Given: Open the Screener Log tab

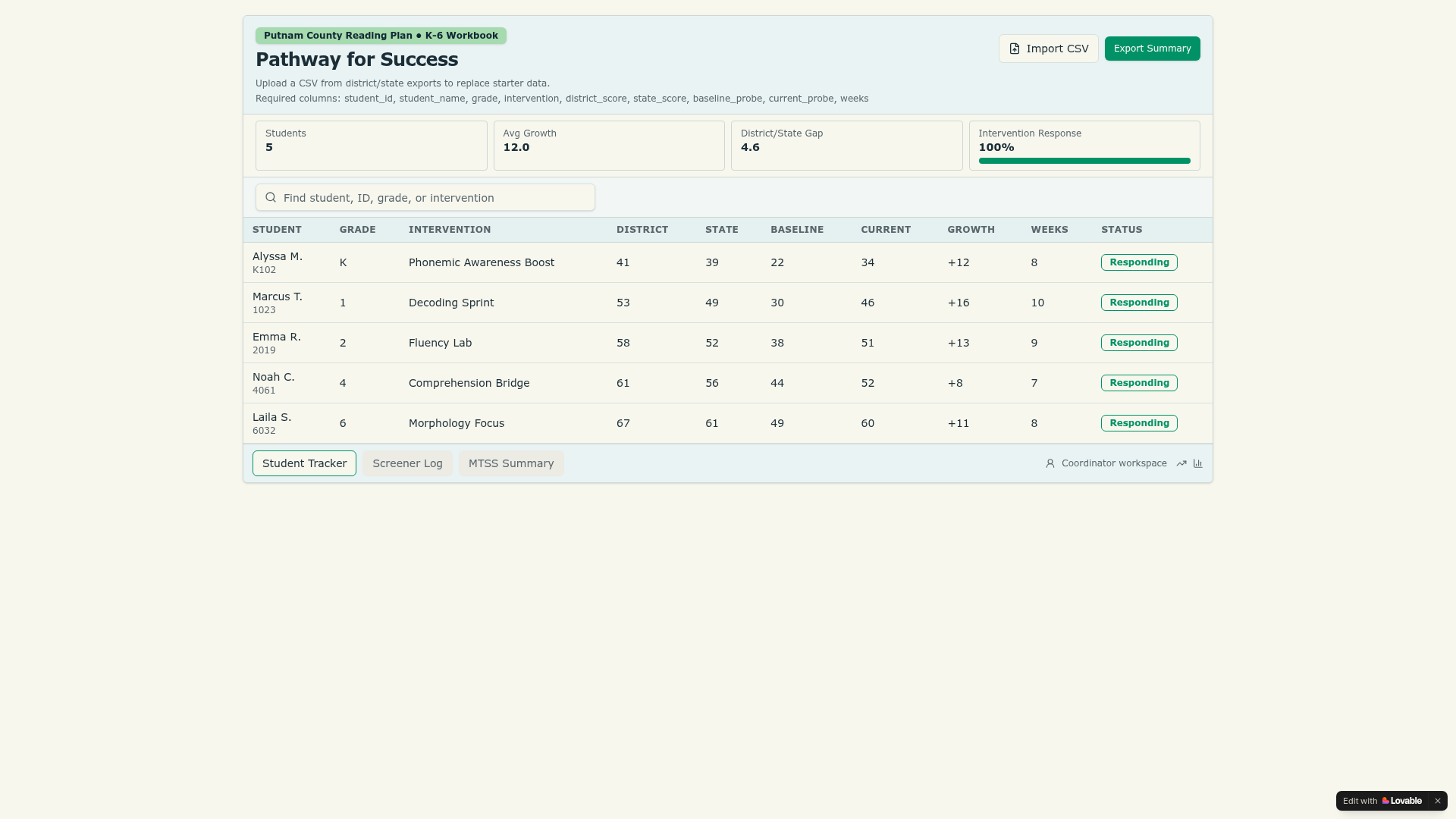Looking at the screenshot, I should tap(407, 463).
